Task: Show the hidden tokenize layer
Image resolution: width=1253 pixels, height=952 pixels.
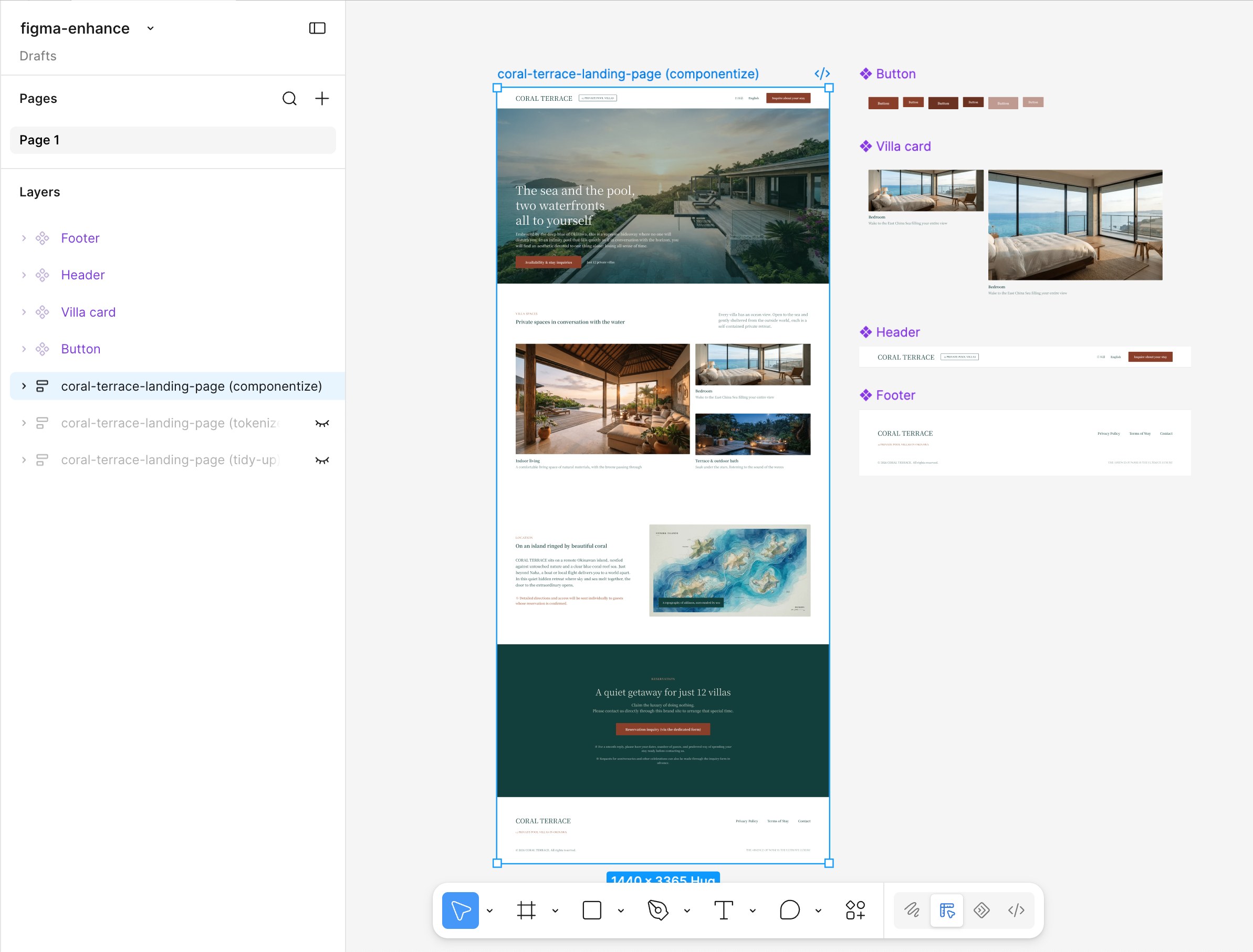Action: (x=322, y=423)
